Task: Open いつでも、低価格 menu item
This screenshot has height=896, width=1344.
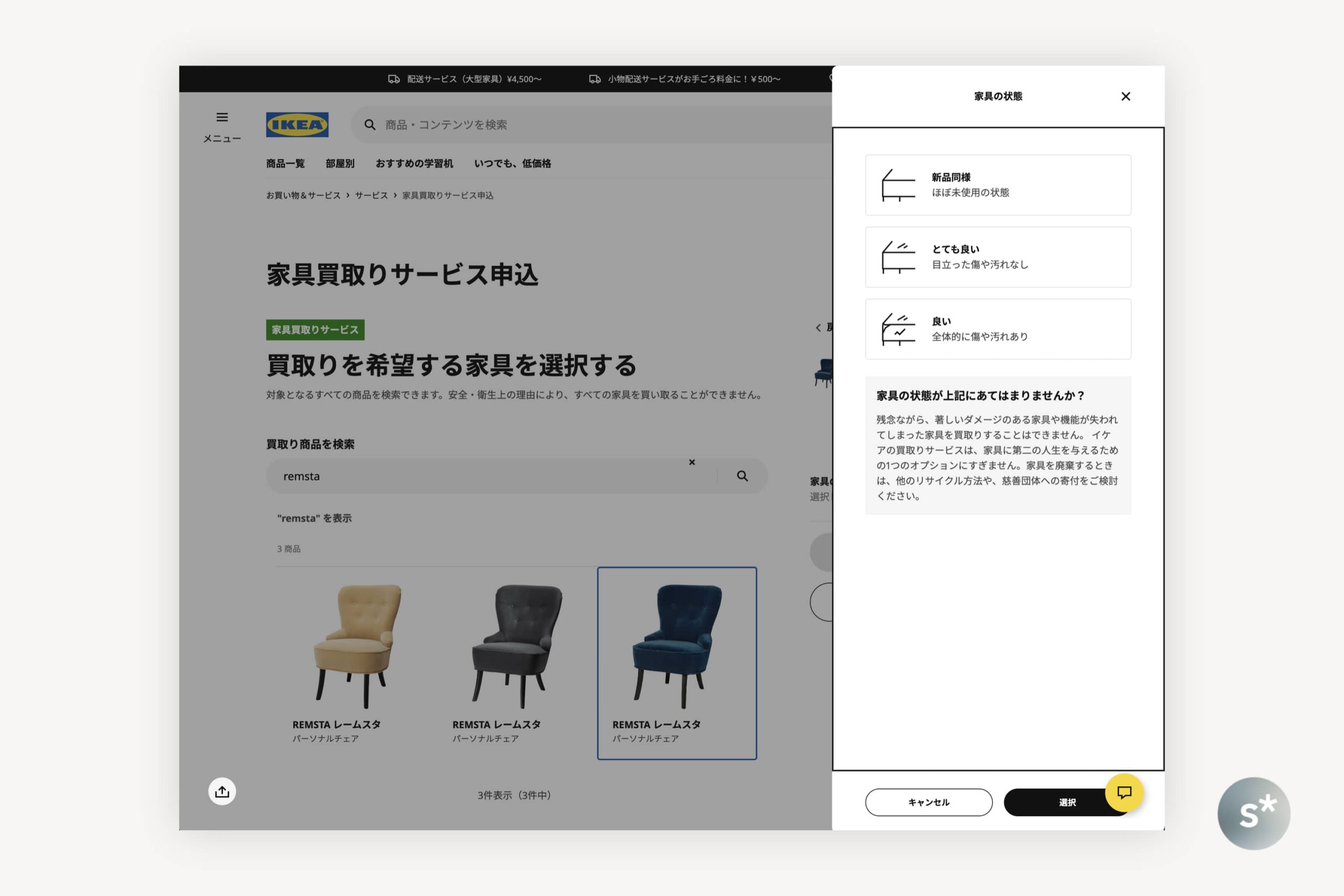Action: pyautogui.click(x=512, y=163)
